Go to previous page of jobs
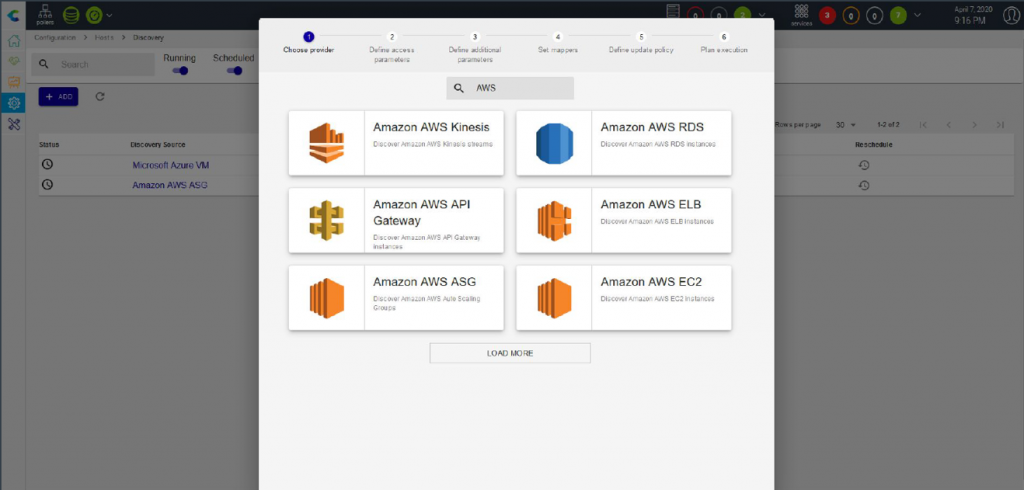The width and height of the screenshot is (1024, 490). pyautogui.click(x=948, y=124)
